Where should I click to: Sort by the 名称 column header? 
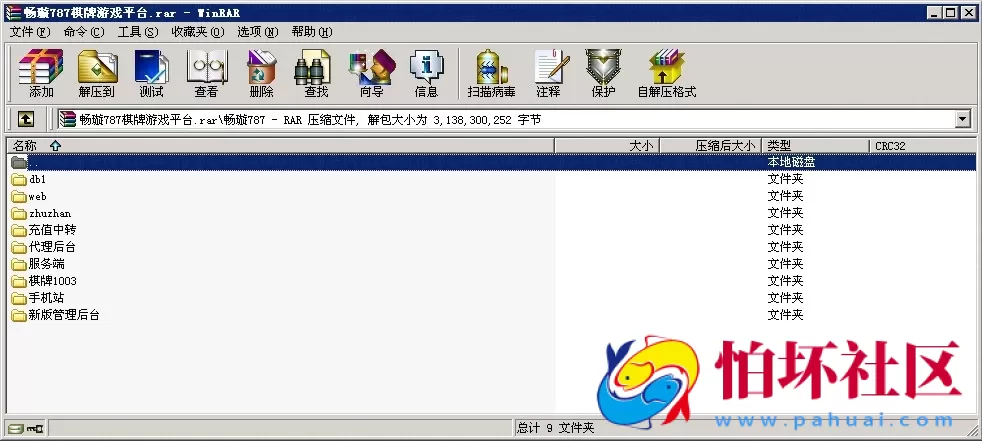coord(280,145)
